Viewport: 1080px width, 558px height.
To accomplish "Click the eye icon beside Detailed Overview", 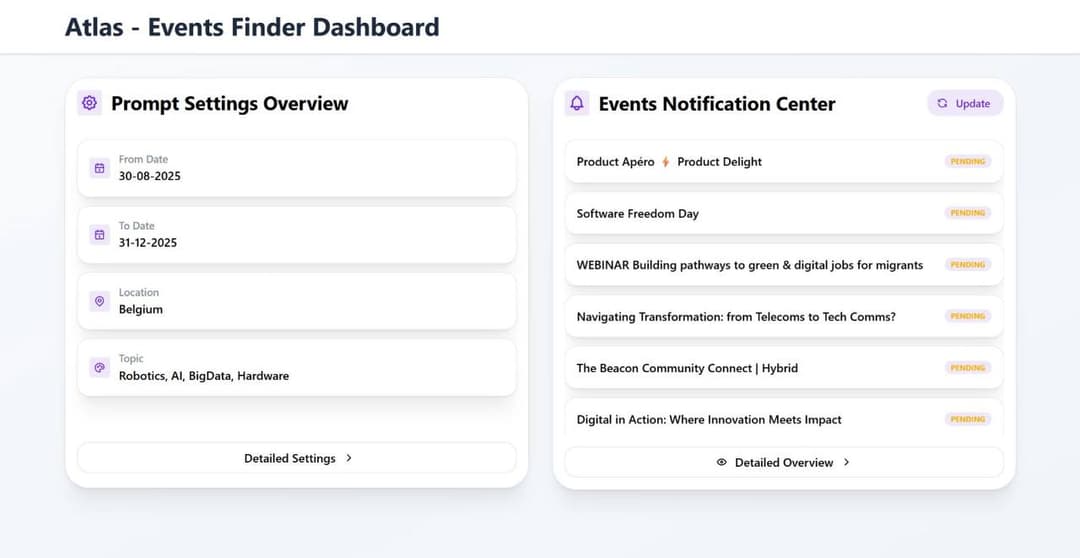I will 722,462.
